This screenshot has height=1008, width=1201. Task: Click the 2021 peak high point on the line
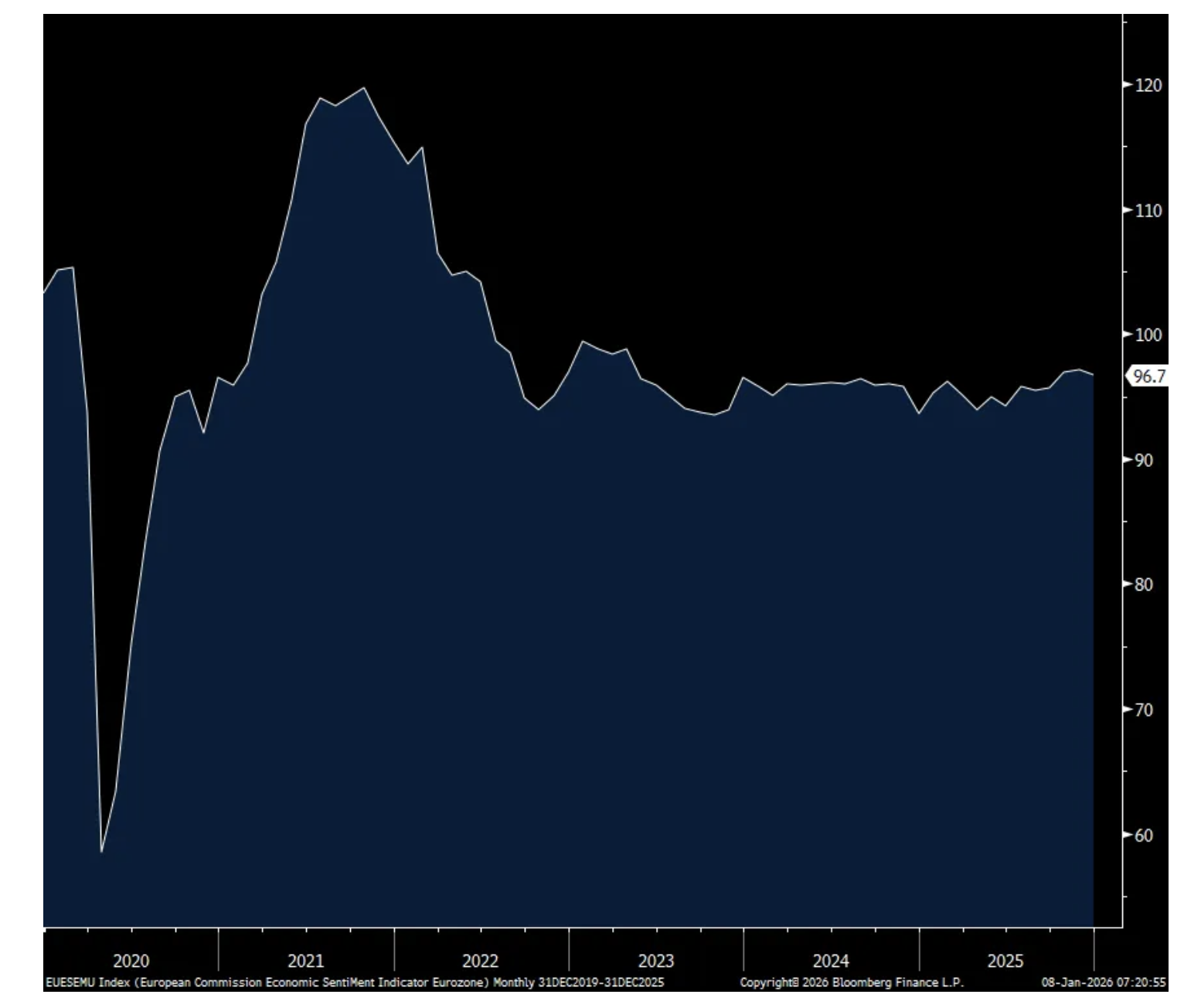[364, 88]
